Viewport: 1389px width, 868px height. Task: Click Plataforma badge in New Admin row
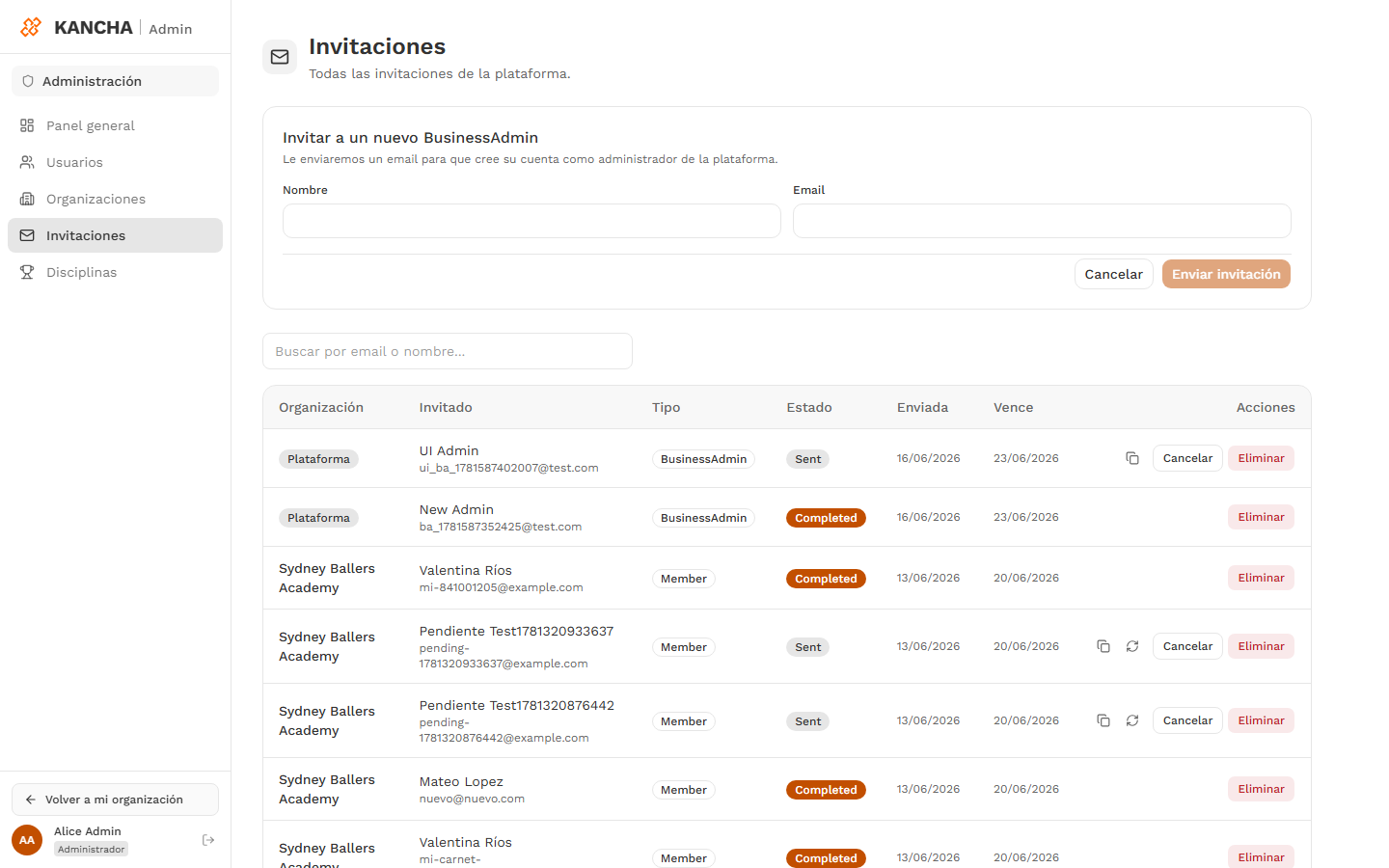pos(318,518)
